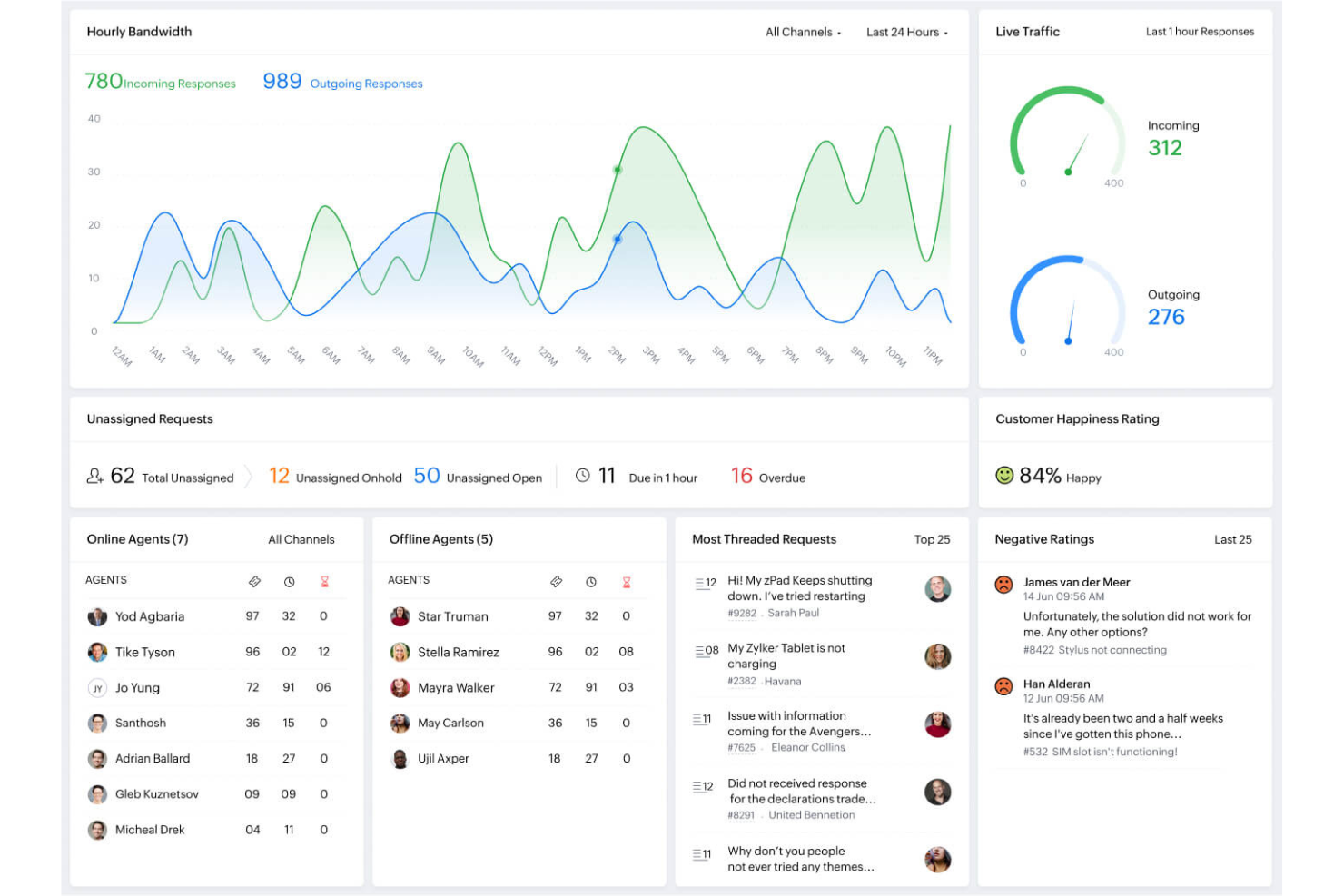Click the 989 Outgoing Responses legend
Viewport: 1344px width, 896px height.
pos(342,82)
